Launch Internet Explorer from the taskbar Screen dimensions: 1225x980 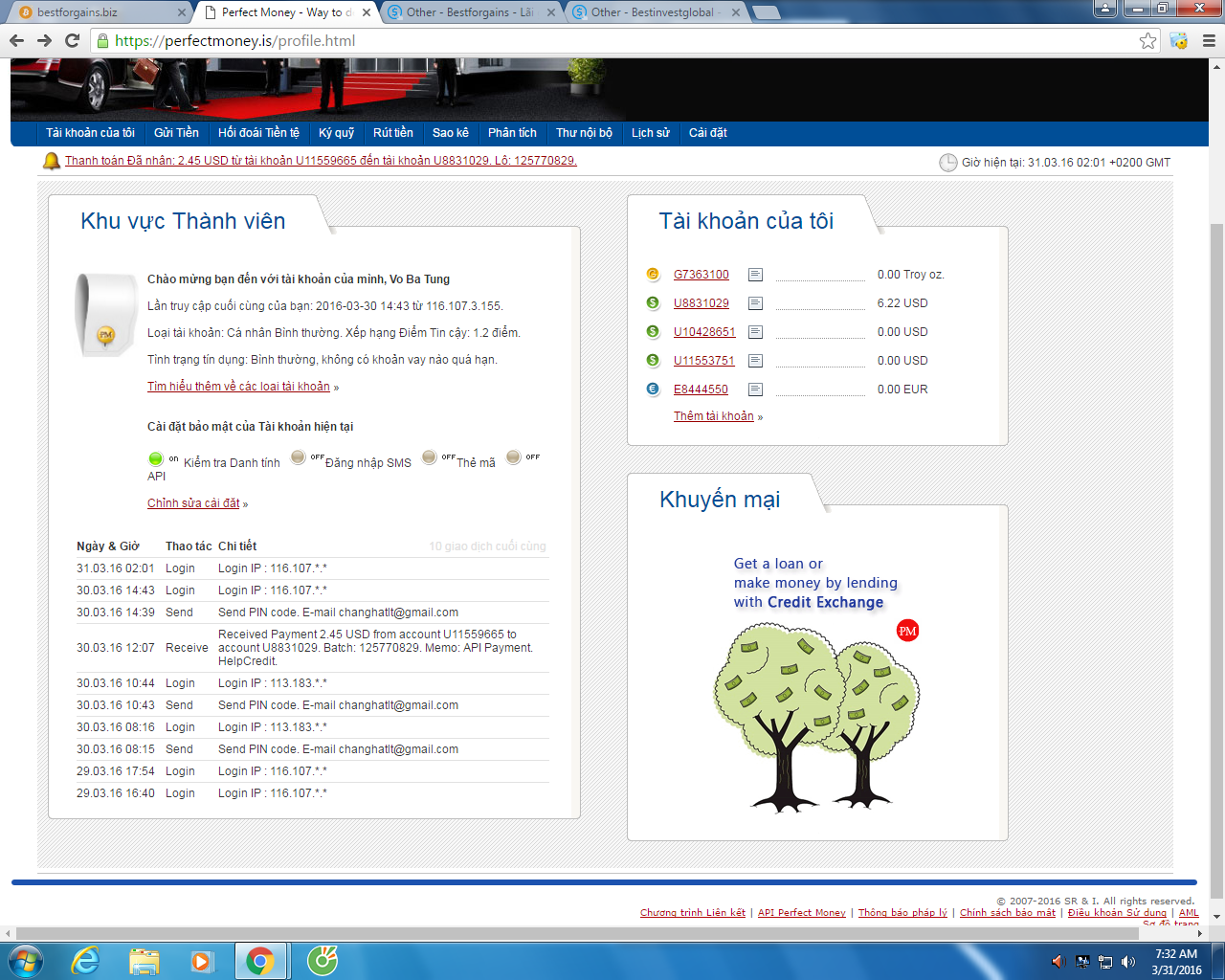(x=86, y=960)
